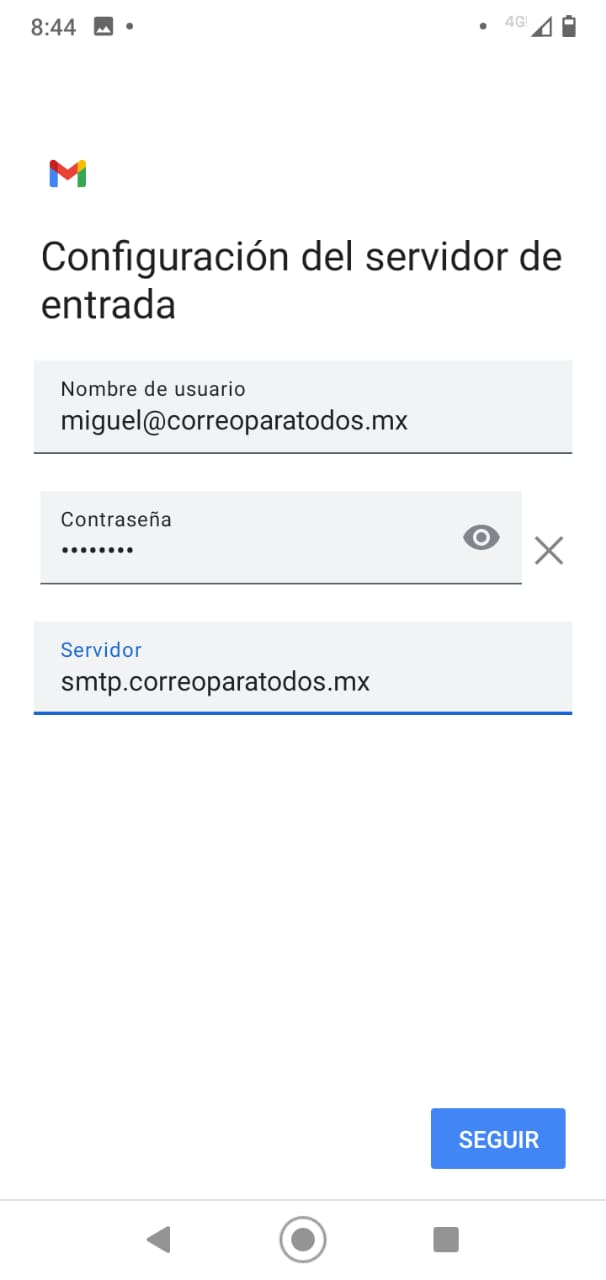Viewport: 606px width, 1280px height.
Task: Tap the 8:44 clock in the status bar
Action: point(53,27)
